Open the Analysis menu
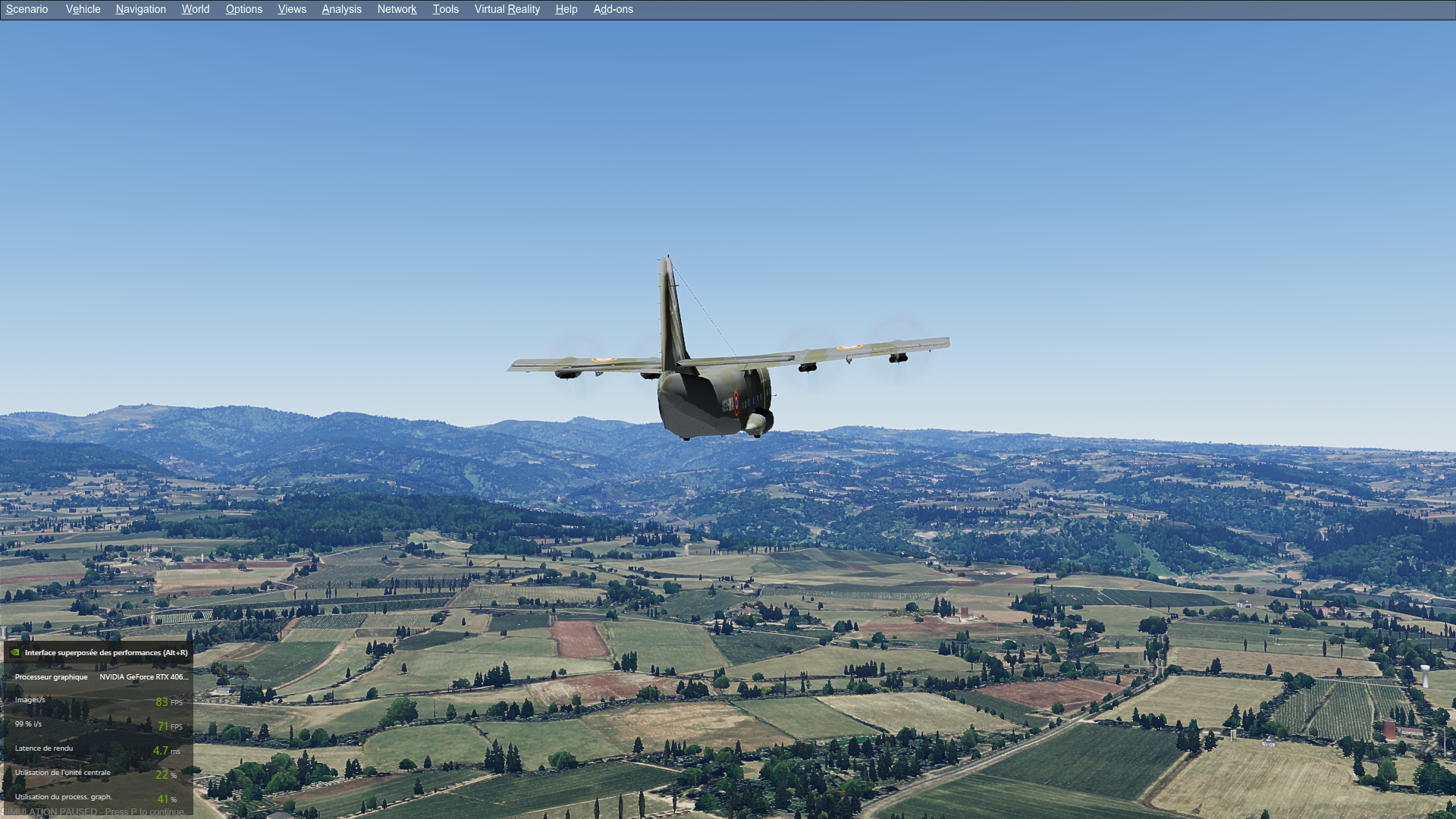This screenshot has height=819, width=1456. pos(341,9)
